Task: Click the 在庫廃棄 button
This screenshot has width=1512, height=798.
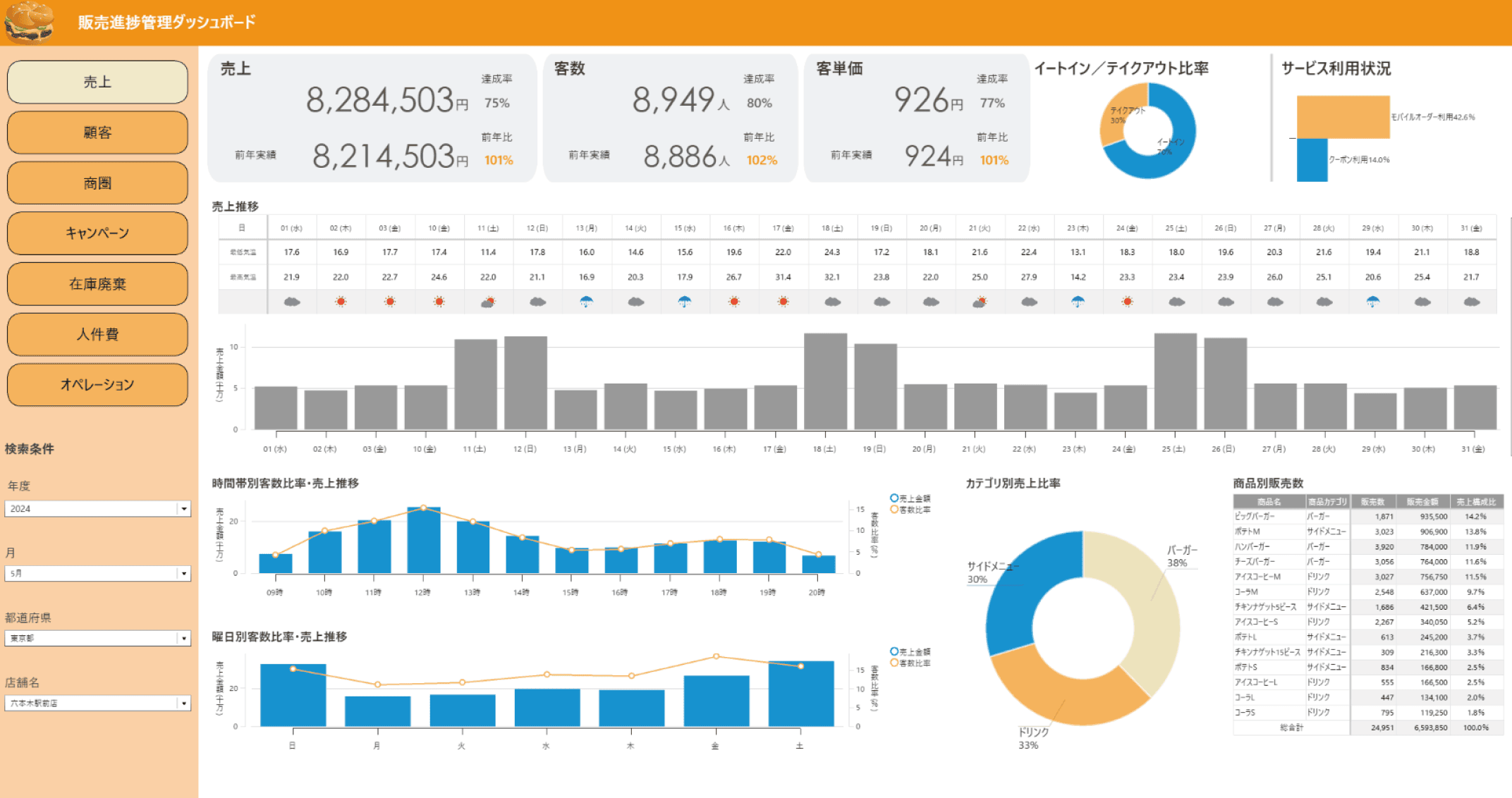Action: pyautogui.click(x=97, y=283)
